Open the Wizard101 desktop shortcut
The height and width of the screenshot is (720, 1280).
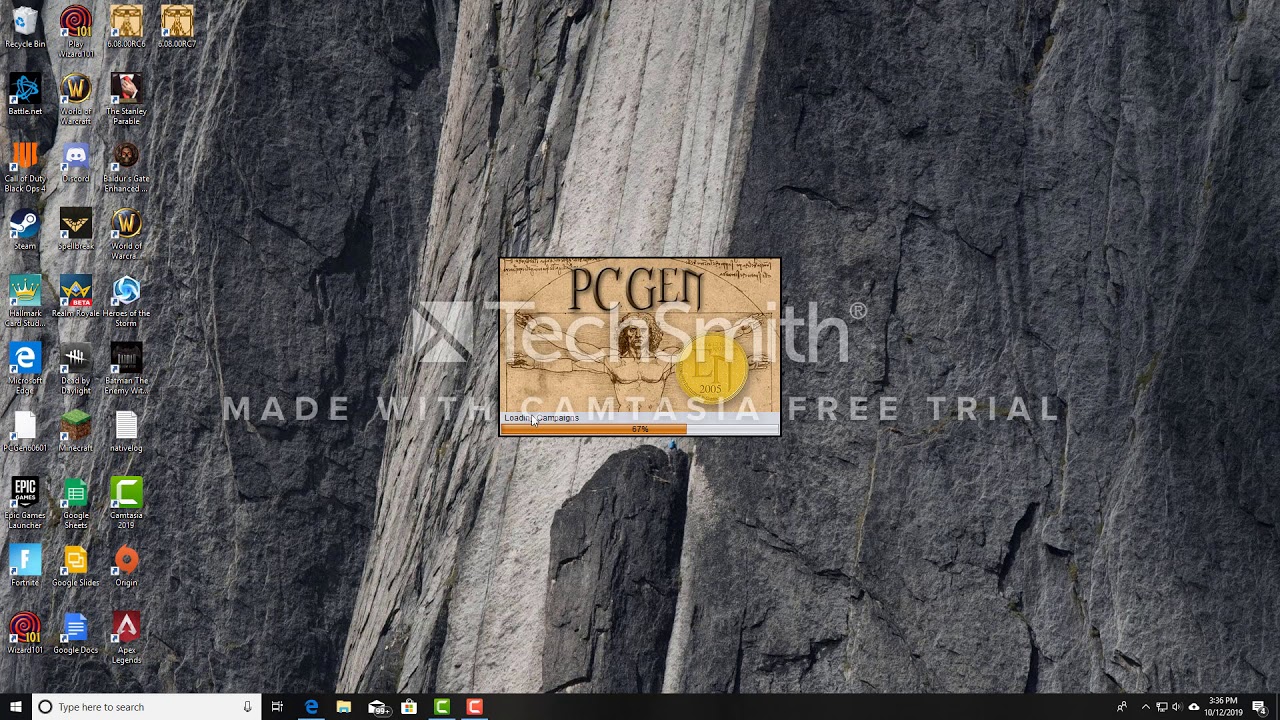click(25, 633)
